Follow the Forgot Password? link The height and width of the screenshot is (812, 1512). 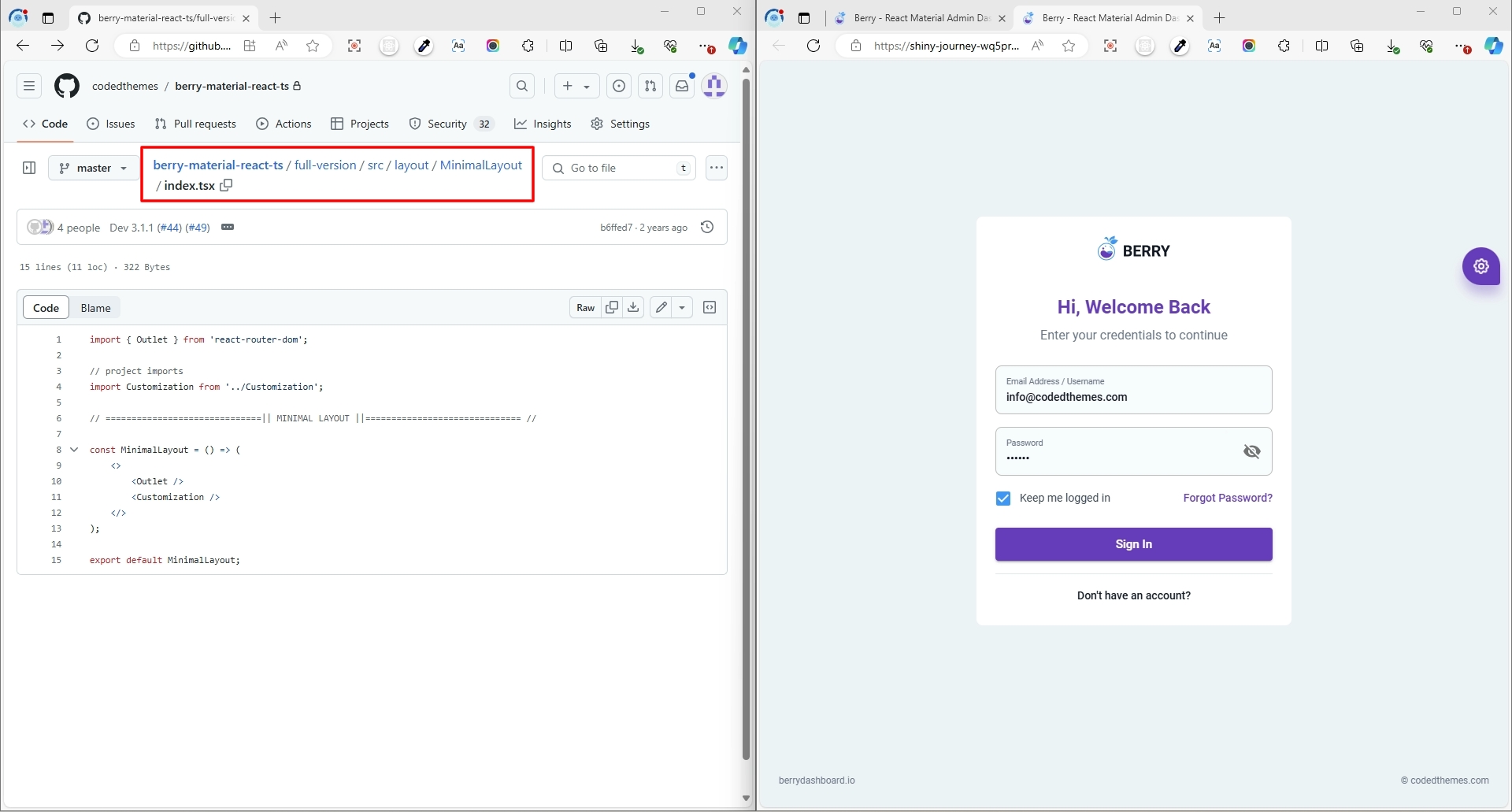coord(1227,498)
